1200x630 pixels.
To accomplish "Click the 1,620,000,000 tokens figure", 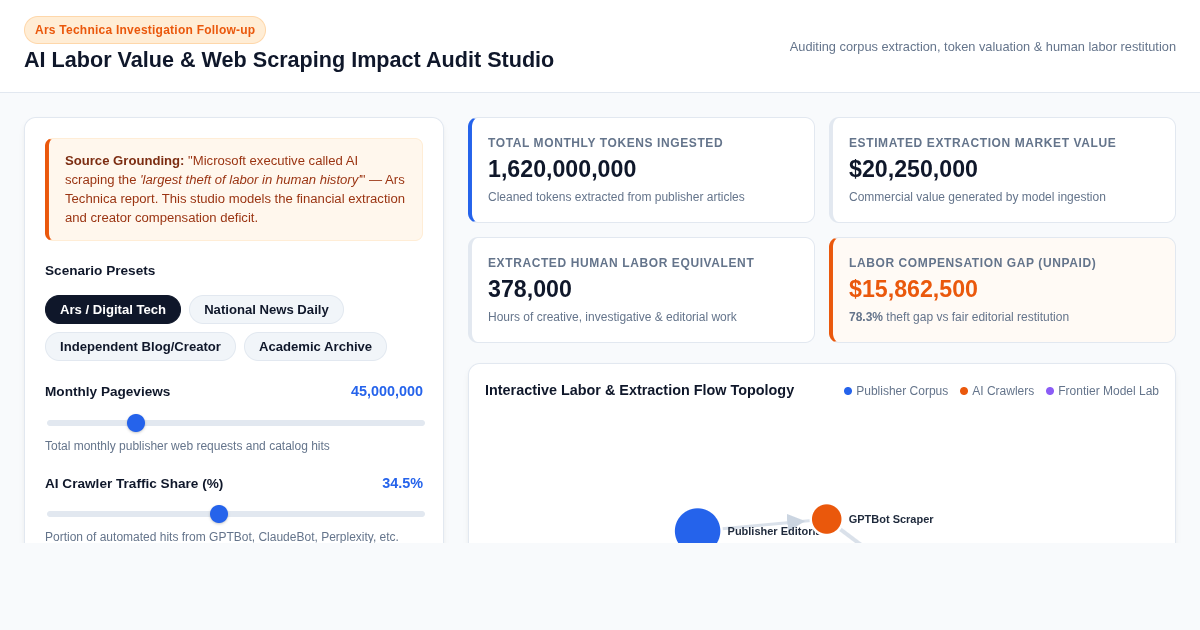I will (x=562, y=169).
